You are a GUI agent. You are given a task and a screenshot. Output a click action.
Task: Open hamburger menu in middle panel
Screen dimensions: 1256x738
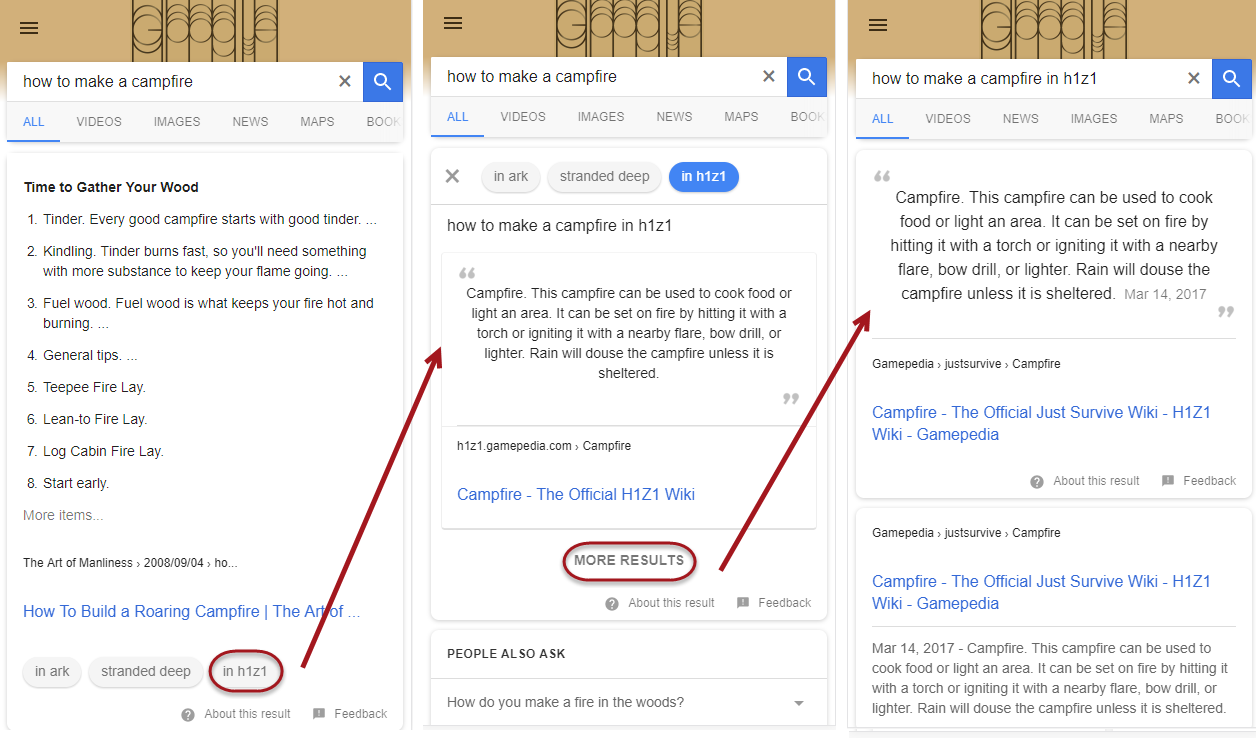coord(453,23)
